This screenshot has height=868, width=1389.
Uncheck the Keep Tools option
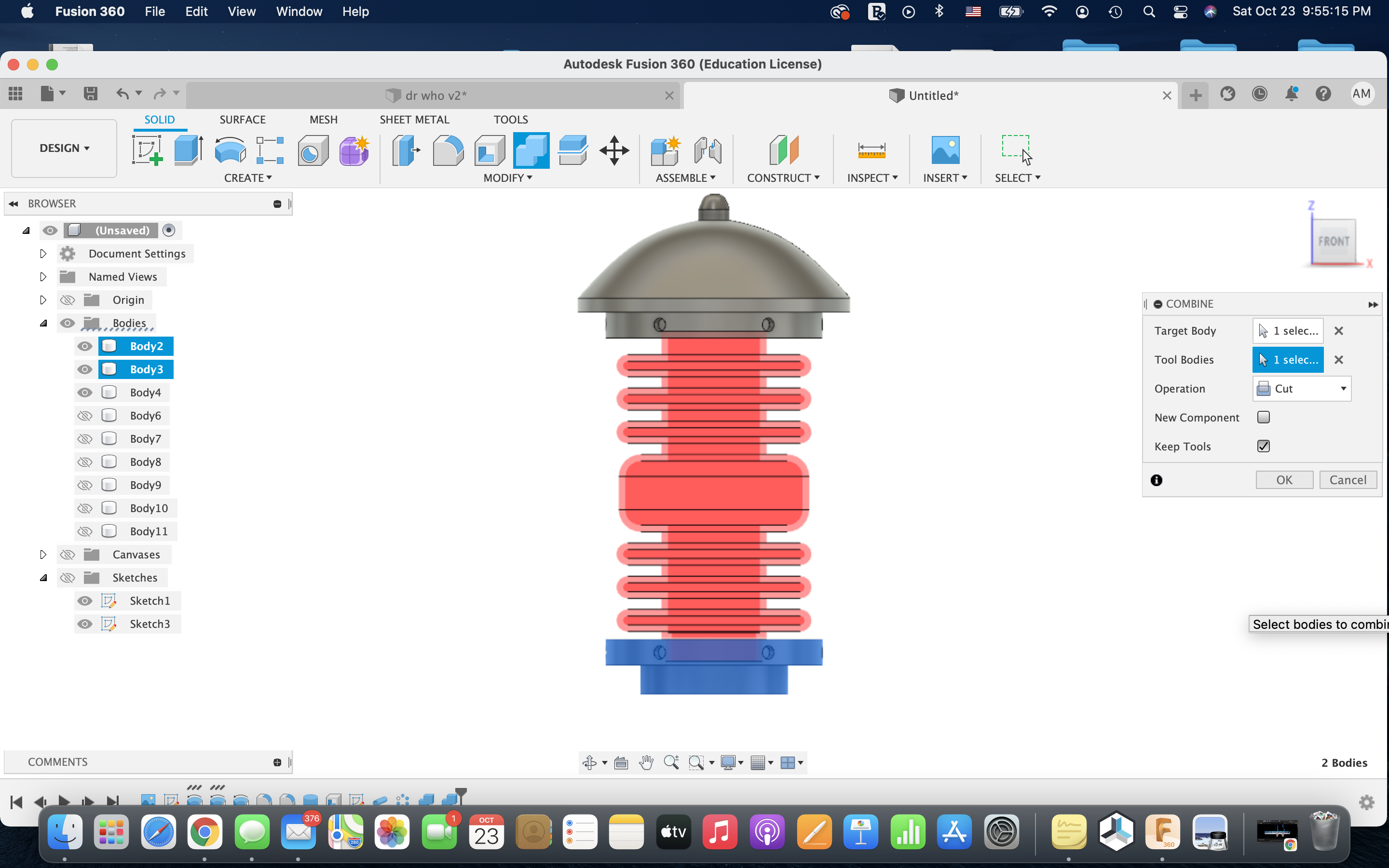click(x=1264, y=446)
